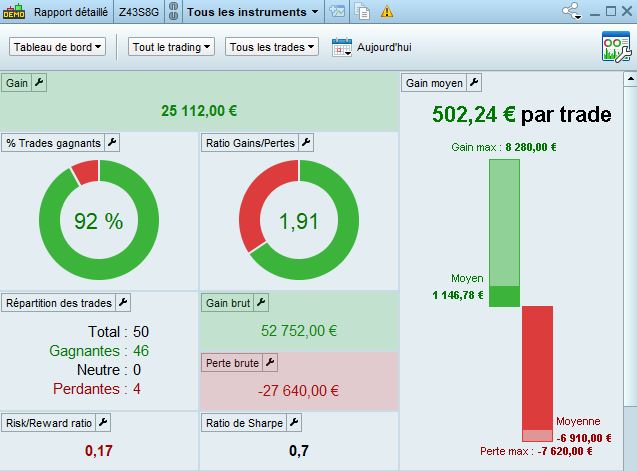The width and height of the screenshot is (637, 471).
Task: Click the 52 752,00 € gain brut value
Action: 299,330
